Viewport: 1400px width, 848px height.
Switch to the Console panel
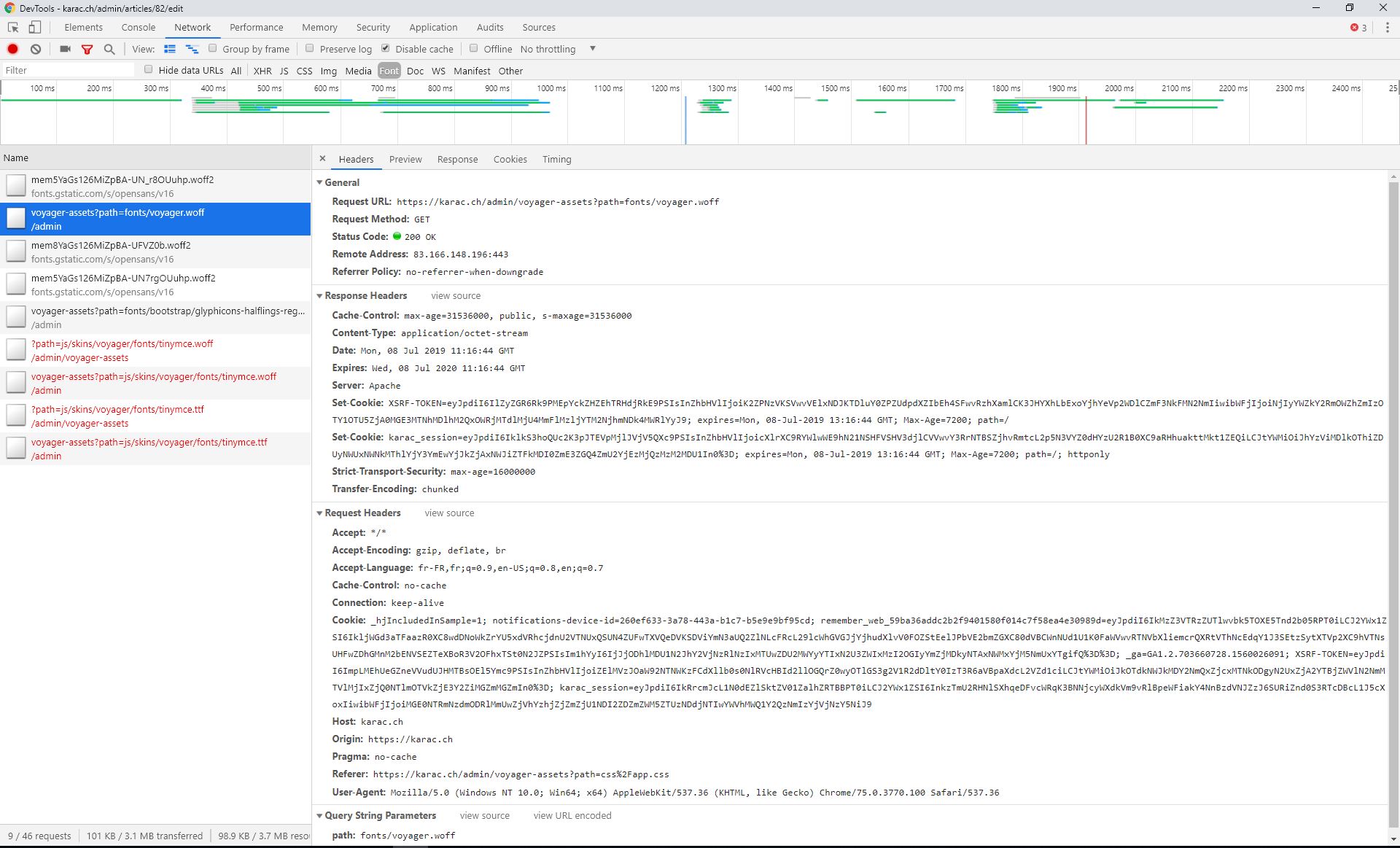click(138, 27)
